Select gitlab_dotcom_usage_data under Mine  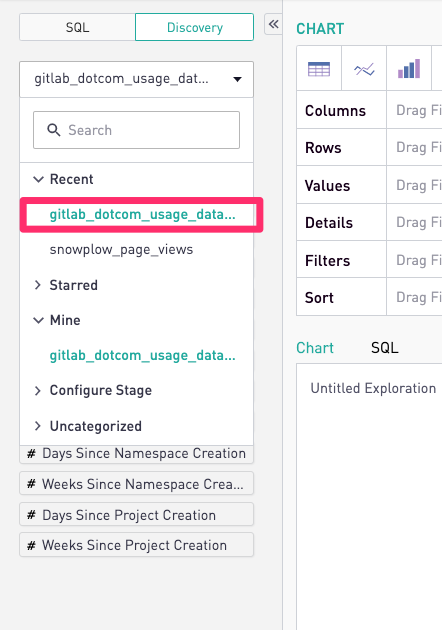(142, 356)
